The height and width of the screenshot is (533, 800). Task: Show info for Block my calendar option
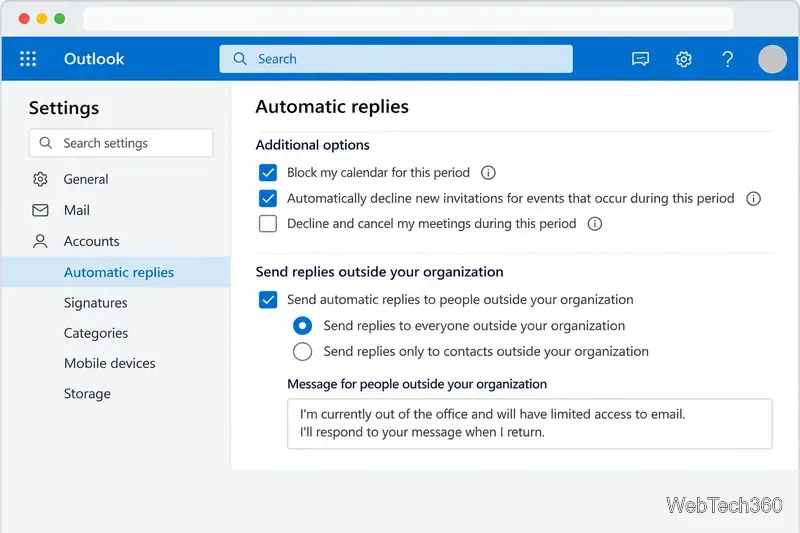pyautogui.click(x=488, y=173)
